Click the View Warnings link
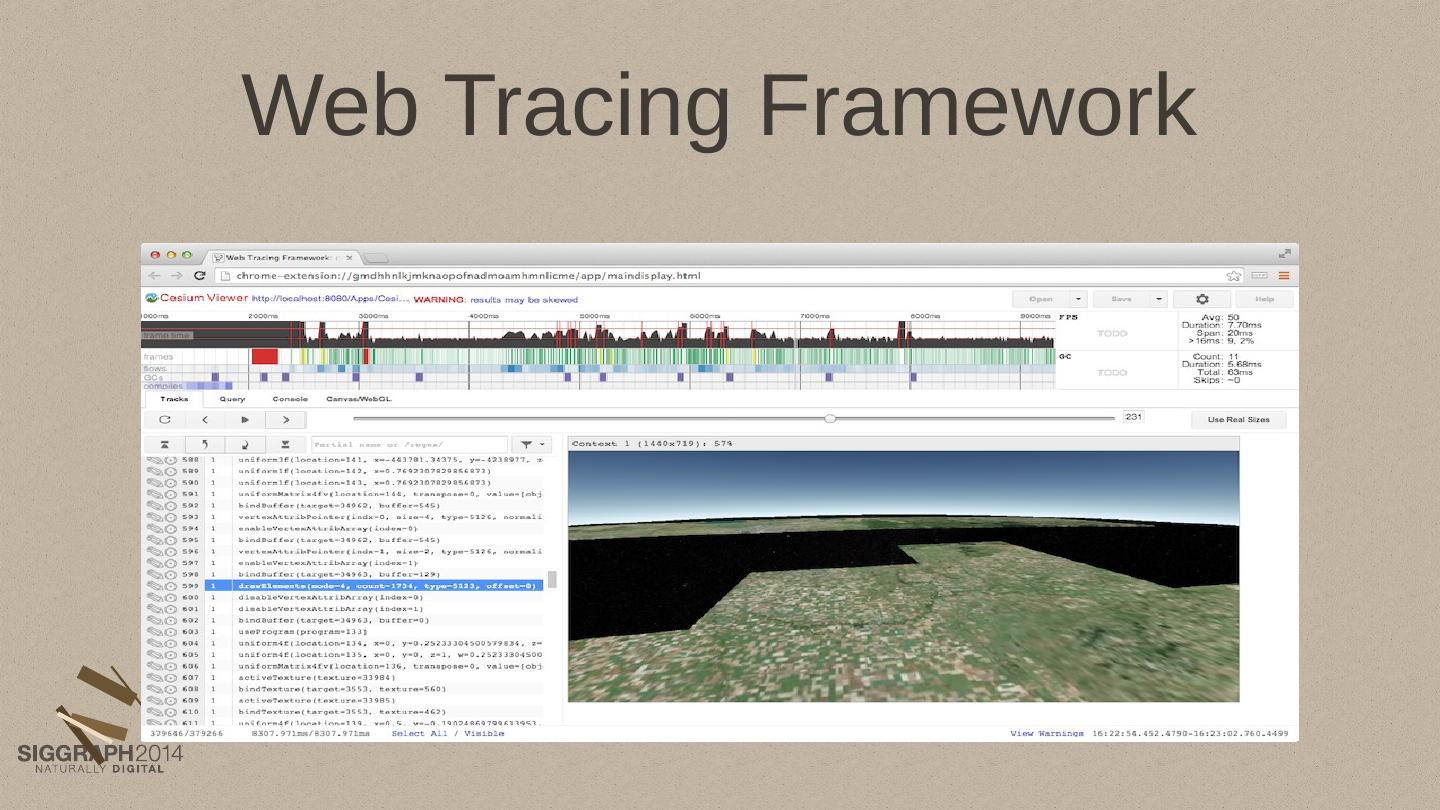Screen dimensions: 1440x810 click(1046, 734)
